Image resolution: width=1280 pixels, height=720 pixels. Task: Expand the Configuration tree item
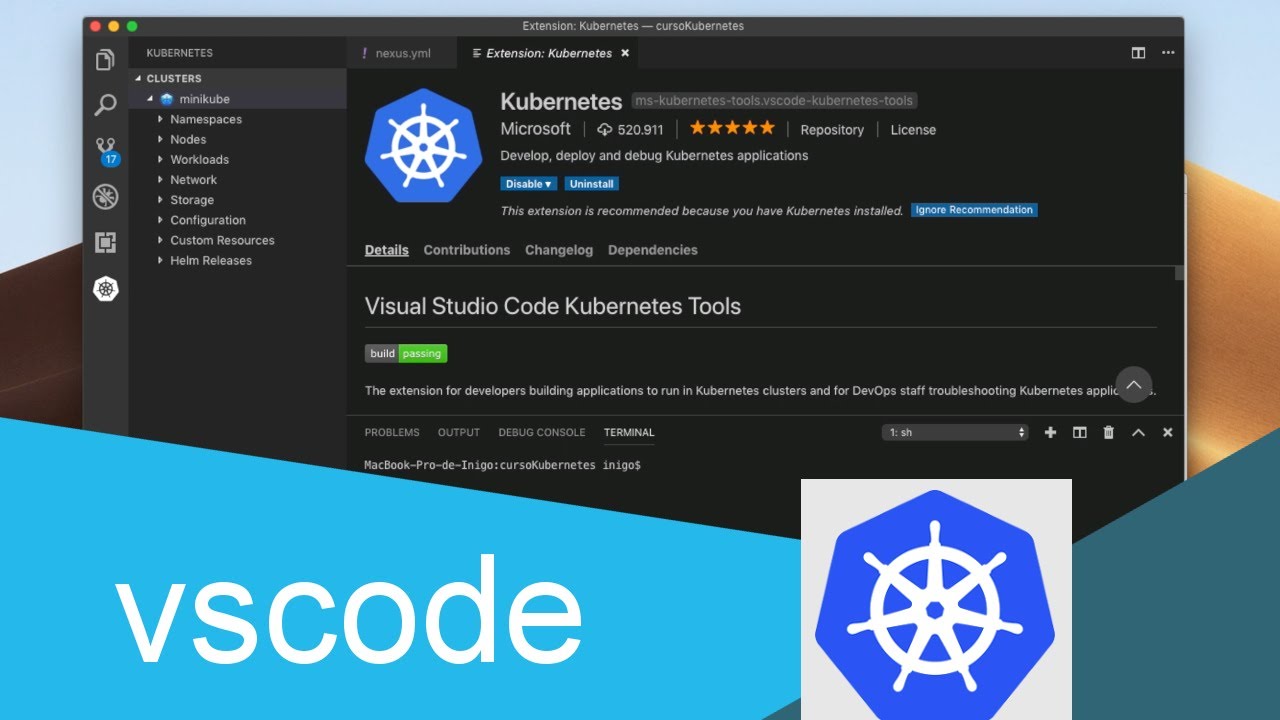[160, 220]
